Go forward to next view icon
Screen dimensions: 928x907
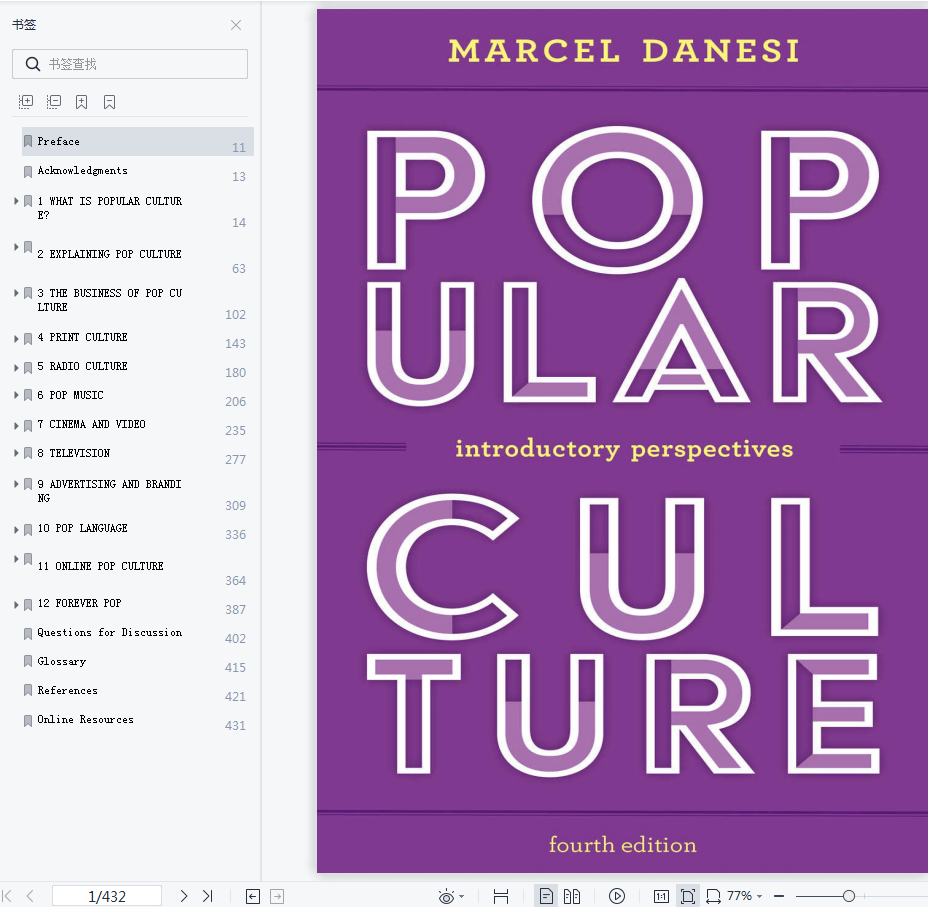click(x=277, y=896)
